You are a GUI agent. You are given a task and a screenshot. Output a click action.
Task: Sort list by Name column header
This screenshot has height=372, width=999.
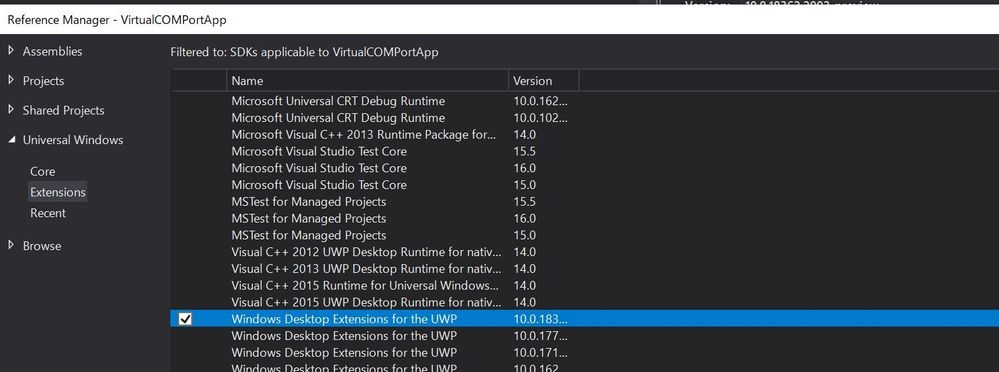point(368,81)
